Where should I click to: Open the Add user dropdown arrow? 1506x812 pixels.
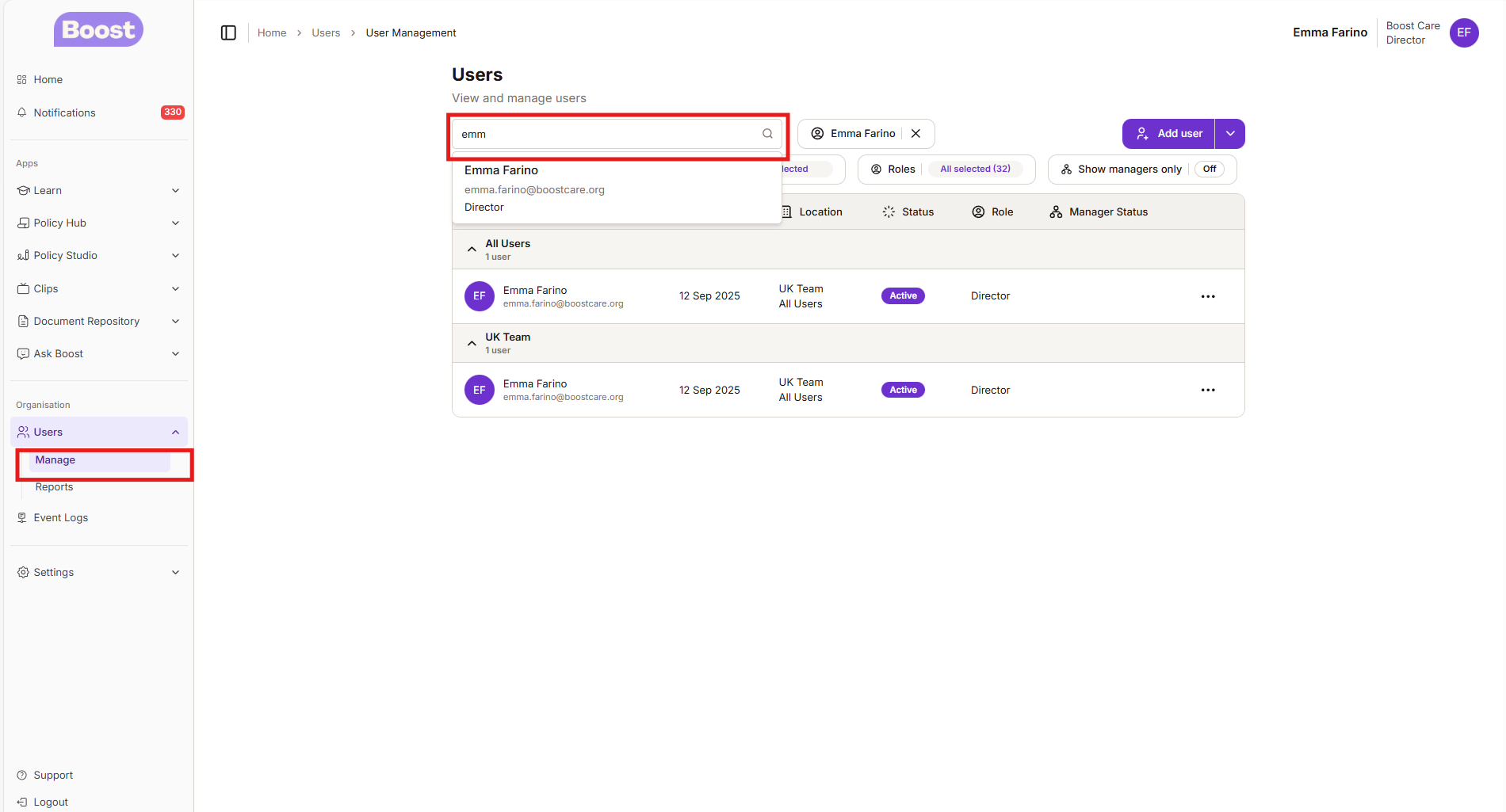point(1230,134)
